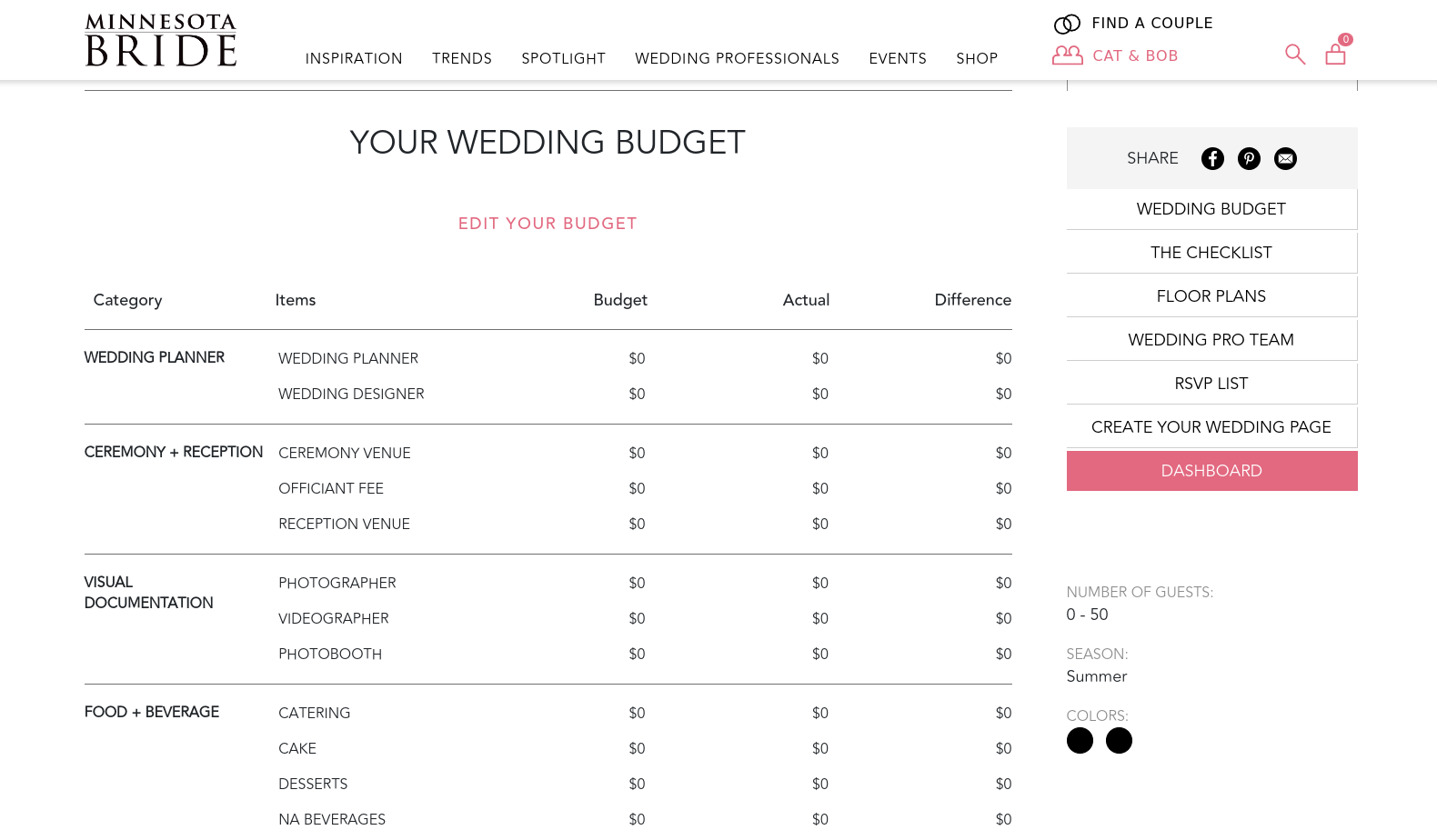
Task: Select the Officiant Fee item
Action: coord(331,488)
